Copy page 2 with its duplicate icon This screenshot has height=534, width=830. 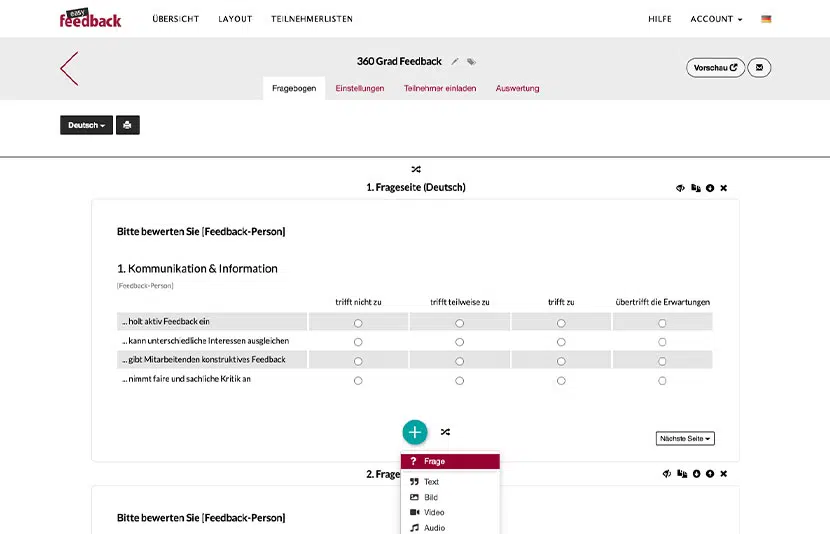pos(682,474)
